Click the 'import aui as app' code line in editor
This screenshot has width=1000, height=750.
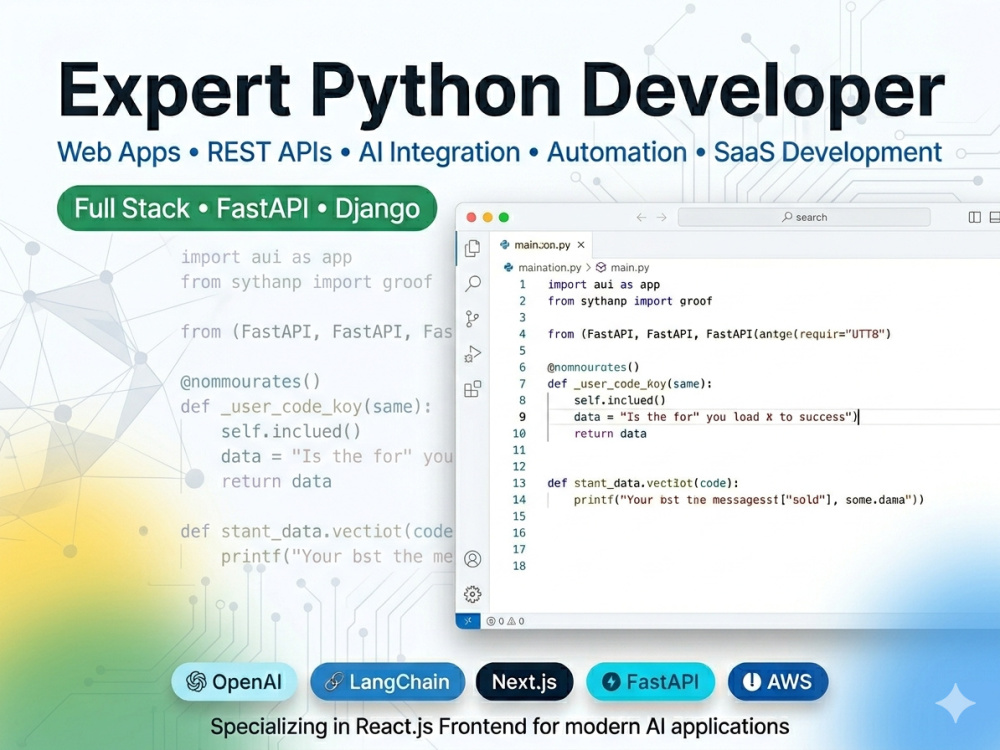click(603, 284)
